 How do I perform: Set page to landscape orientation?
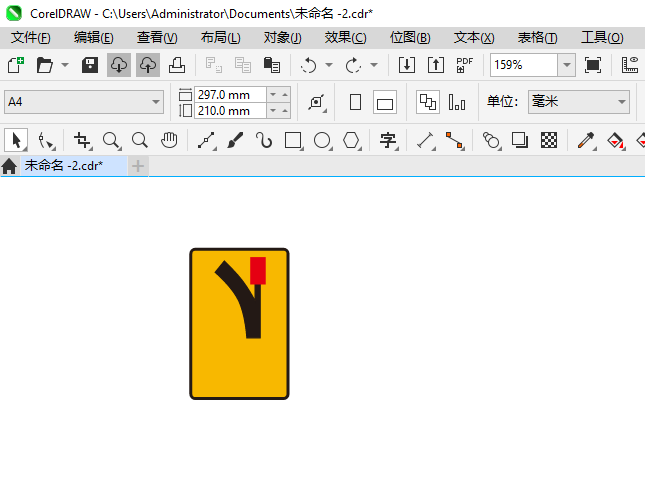[385, 102]
